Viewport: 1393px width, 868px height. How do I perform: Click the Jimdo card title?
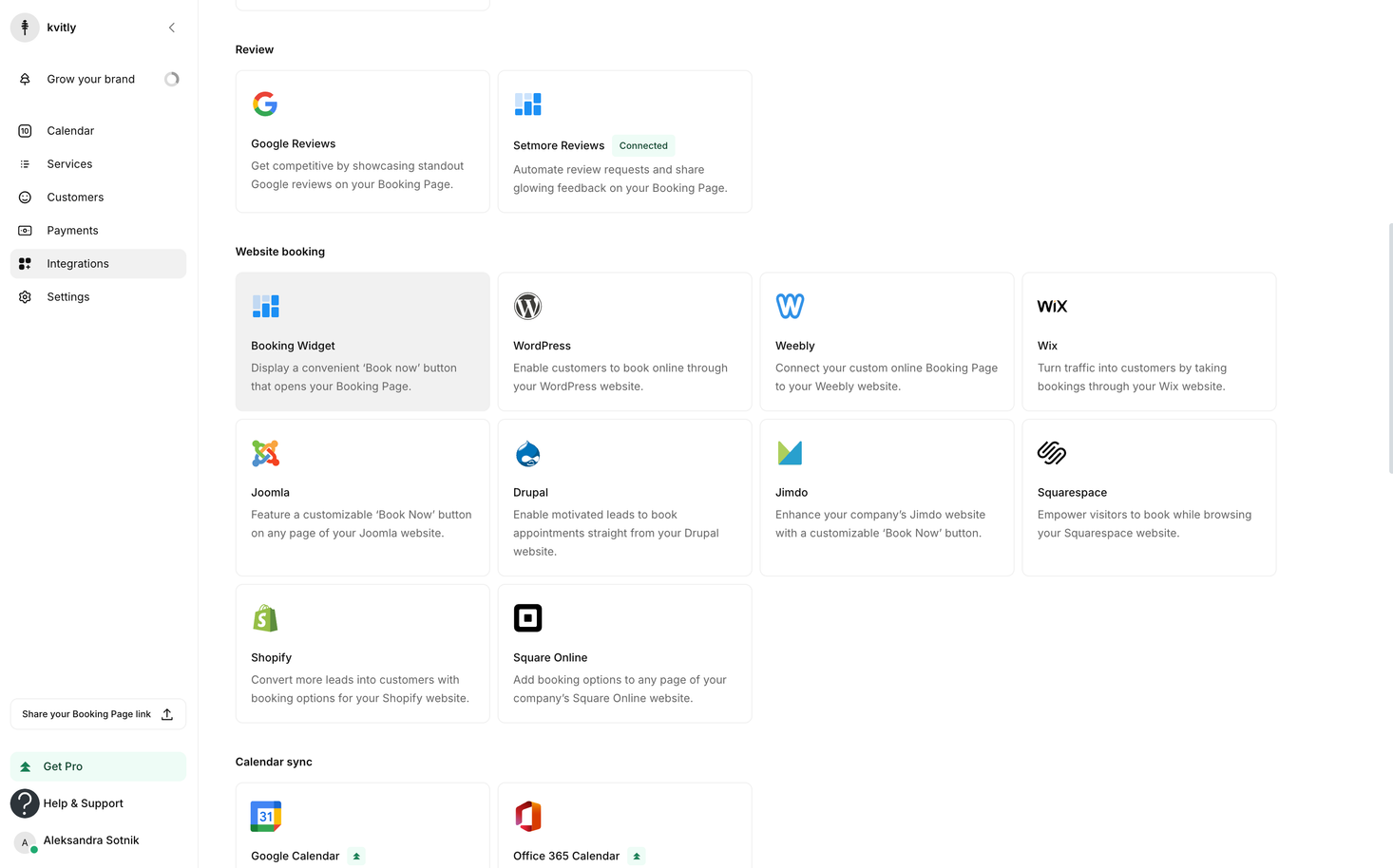click(x=792, y=493)
